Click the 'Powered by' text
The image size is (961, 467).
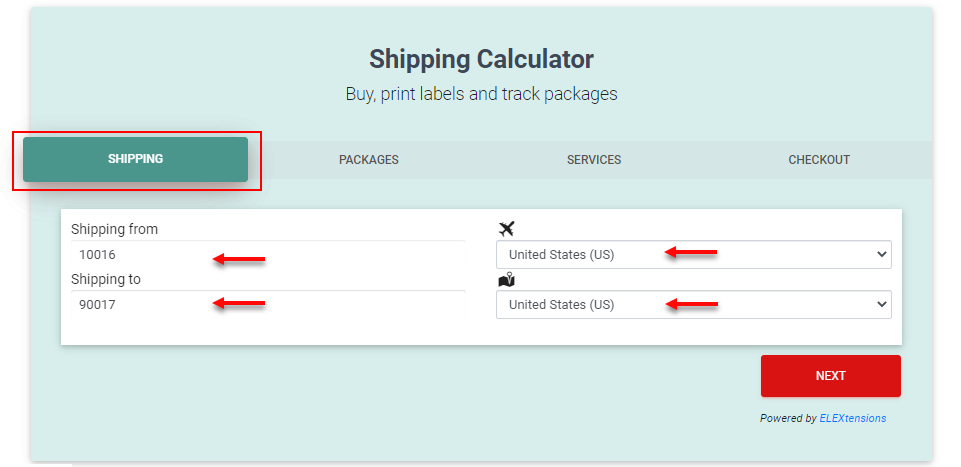[x=787, y=418]
